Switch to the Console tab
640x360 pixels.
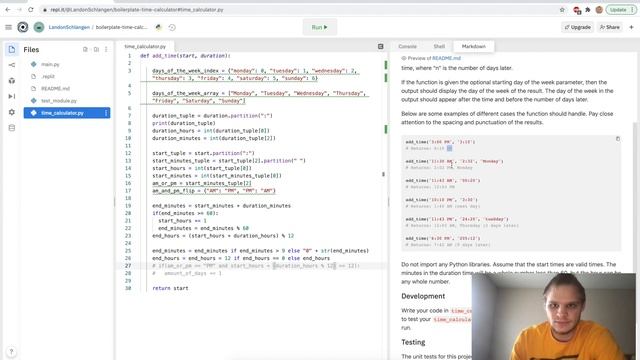pyautogui.click(x=407, y=47)
